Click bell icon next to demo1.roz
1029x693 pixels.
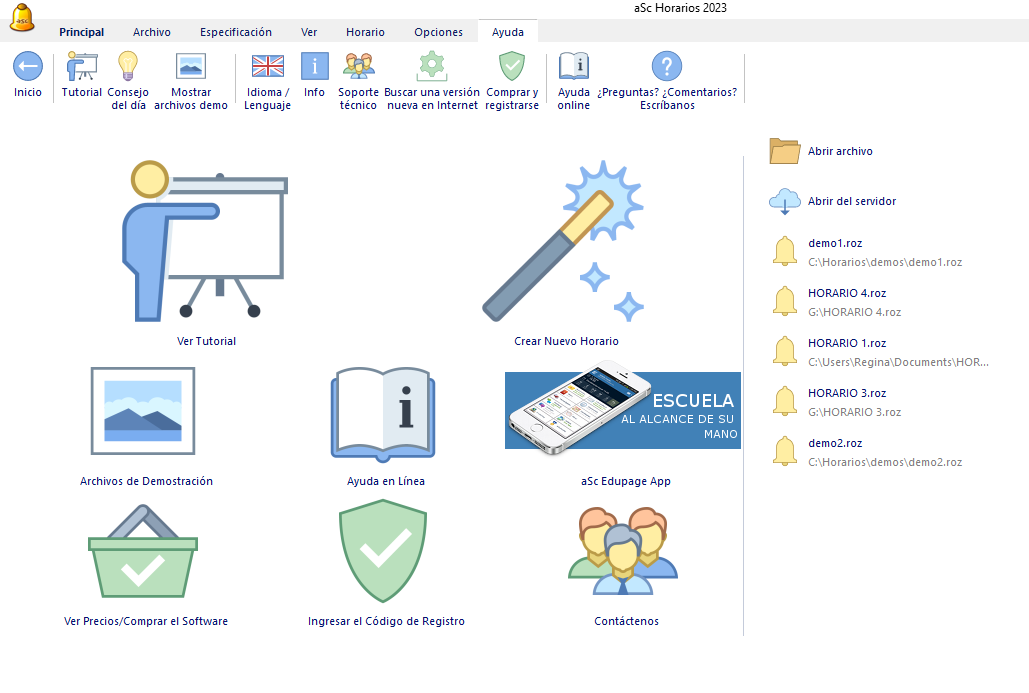[x=785, y=251]
